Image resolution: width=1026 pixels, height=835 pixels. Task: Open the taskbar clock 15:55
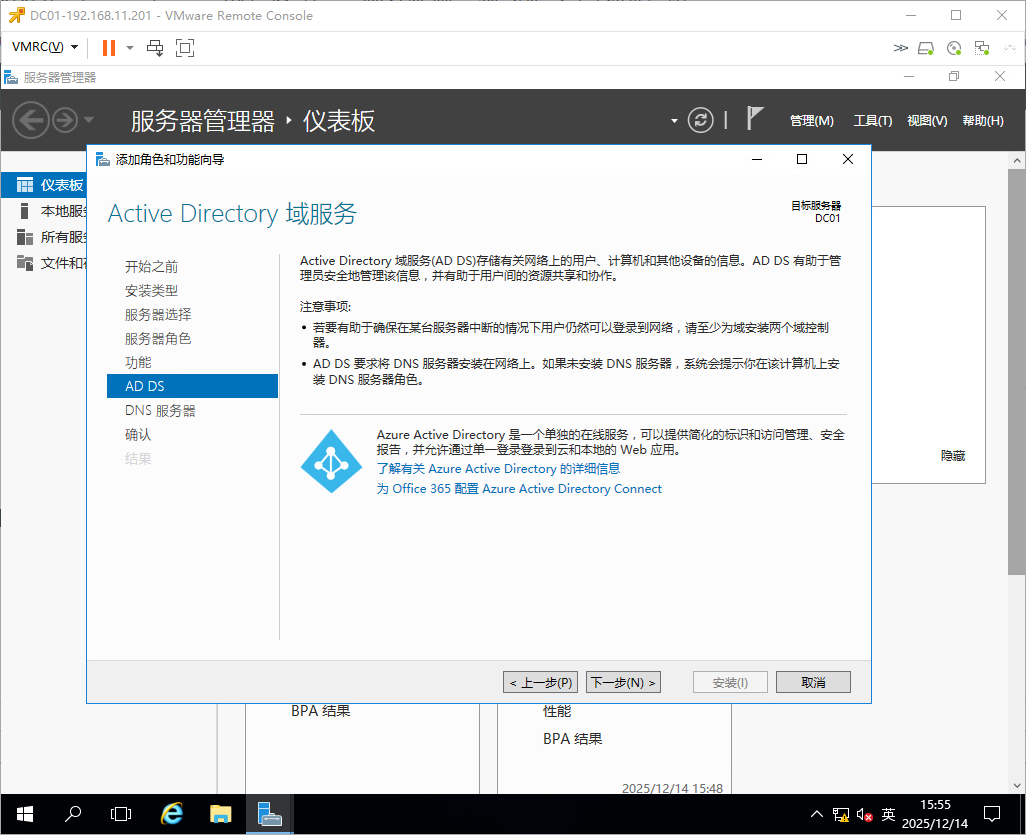(x=935, y=814)
